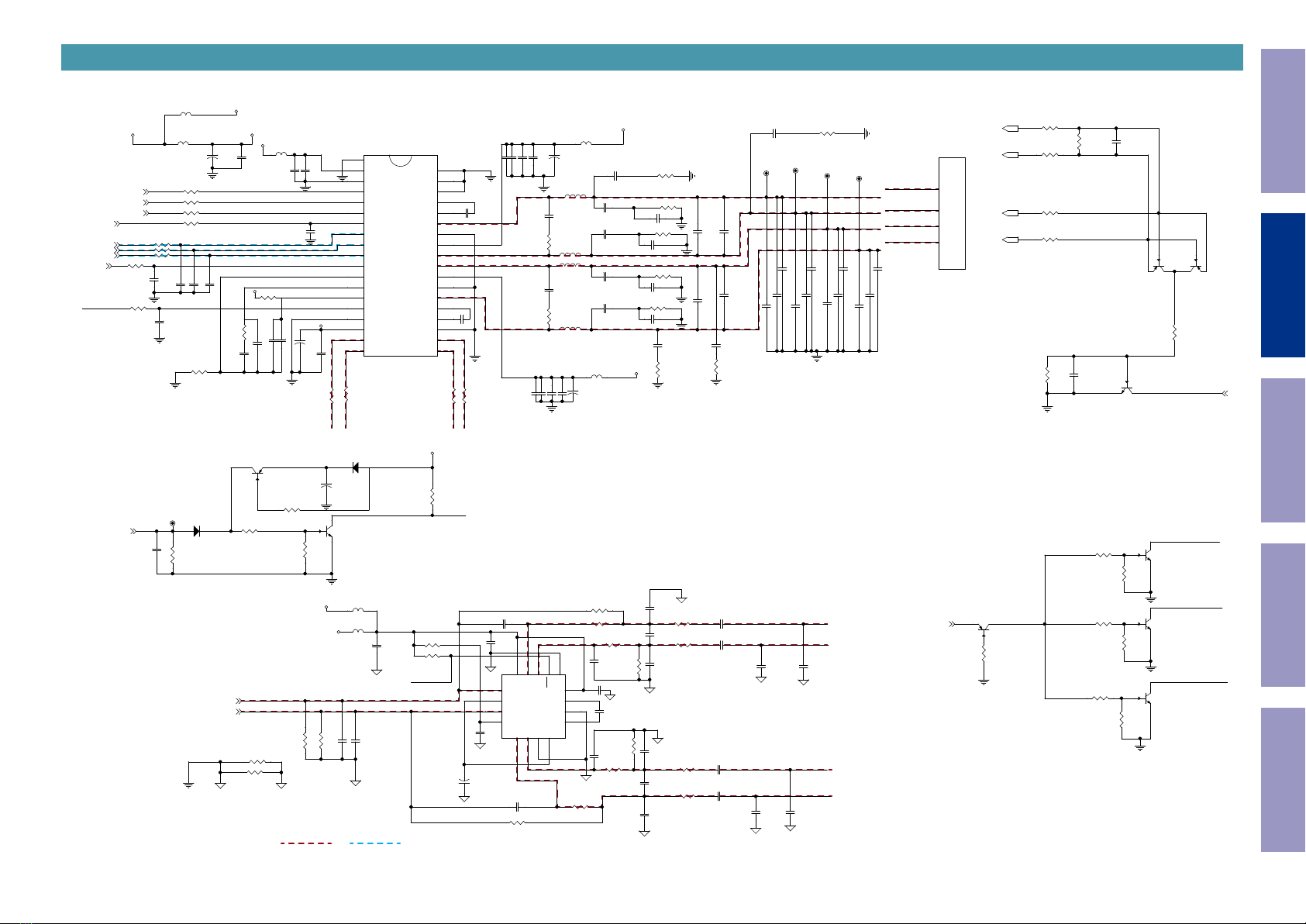Click the tall connector rectangle fed by dashed lines

(x=952, y=213)
